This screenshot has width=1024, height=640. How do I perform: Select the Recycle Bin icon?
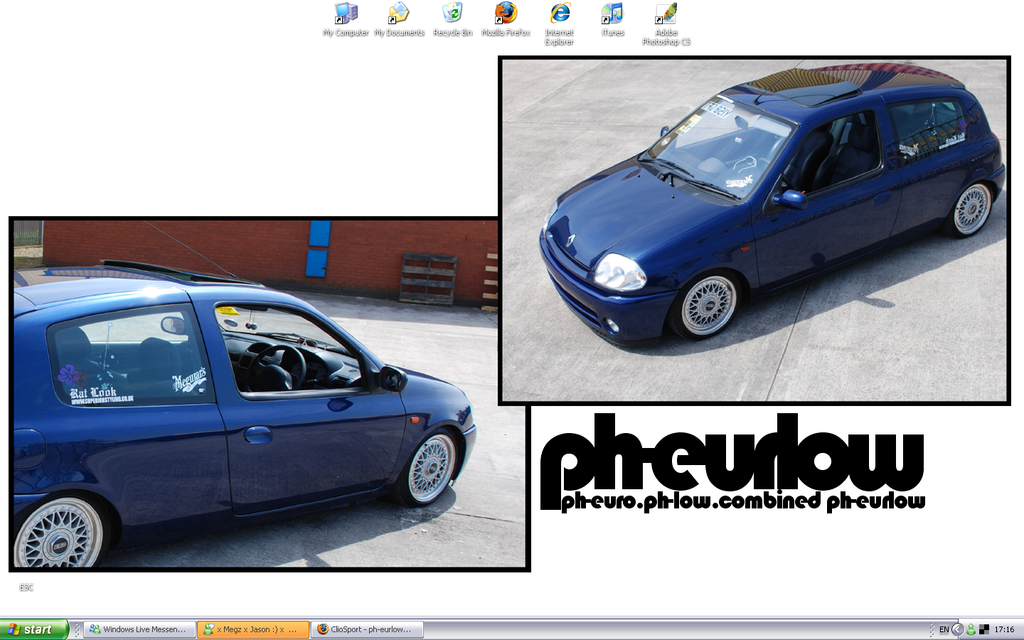[452, 14]
